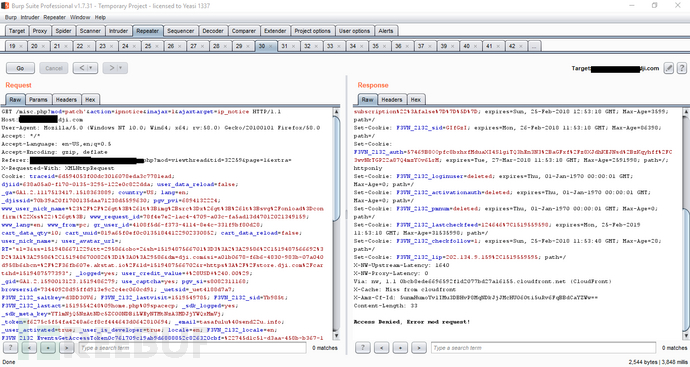Select the response Hex tab
This screenshot has height=367, width=690.
(x=416, y=99)
